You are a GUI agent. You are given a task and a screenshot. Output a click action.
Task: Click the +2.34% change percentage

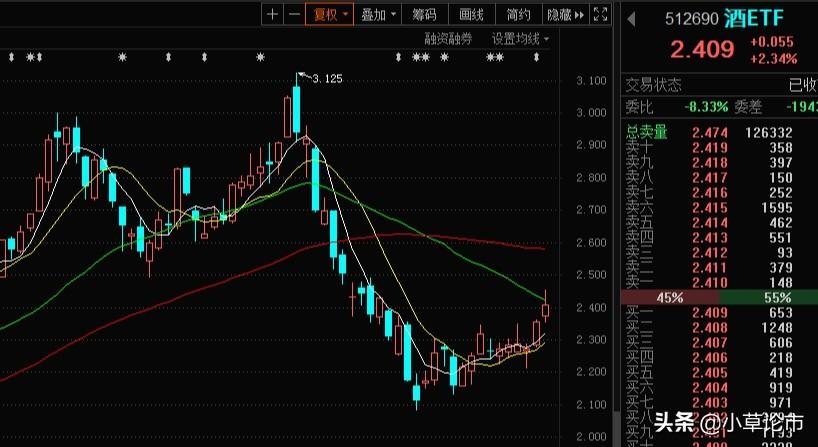pyautogui.click(x=774, y=58)
